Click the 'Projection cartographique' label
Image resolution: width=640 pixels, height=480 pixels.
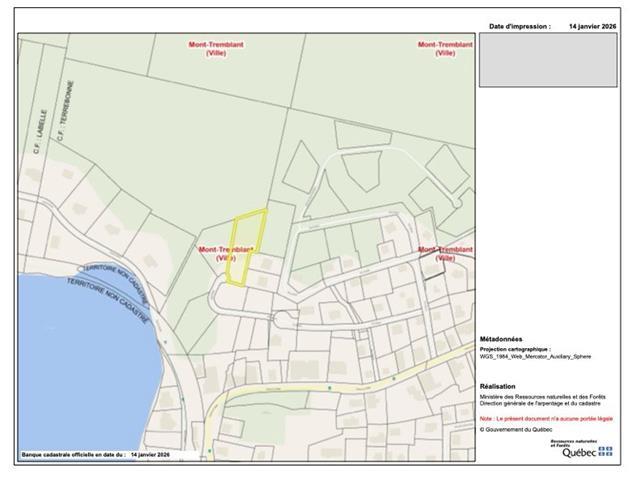(515, 350)
